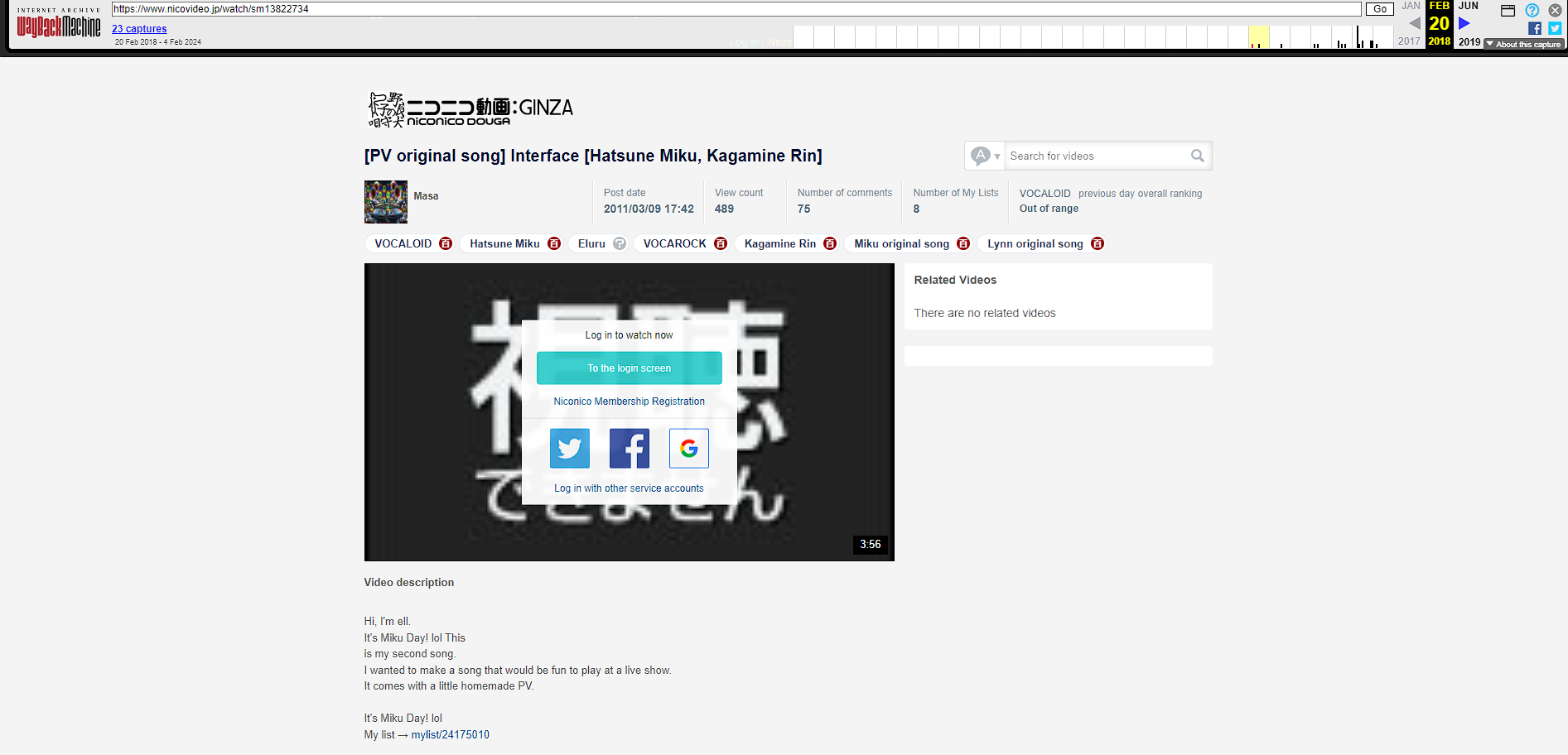
Task: Open the search type dropdown arrow
Action: (x=997, y=156)
